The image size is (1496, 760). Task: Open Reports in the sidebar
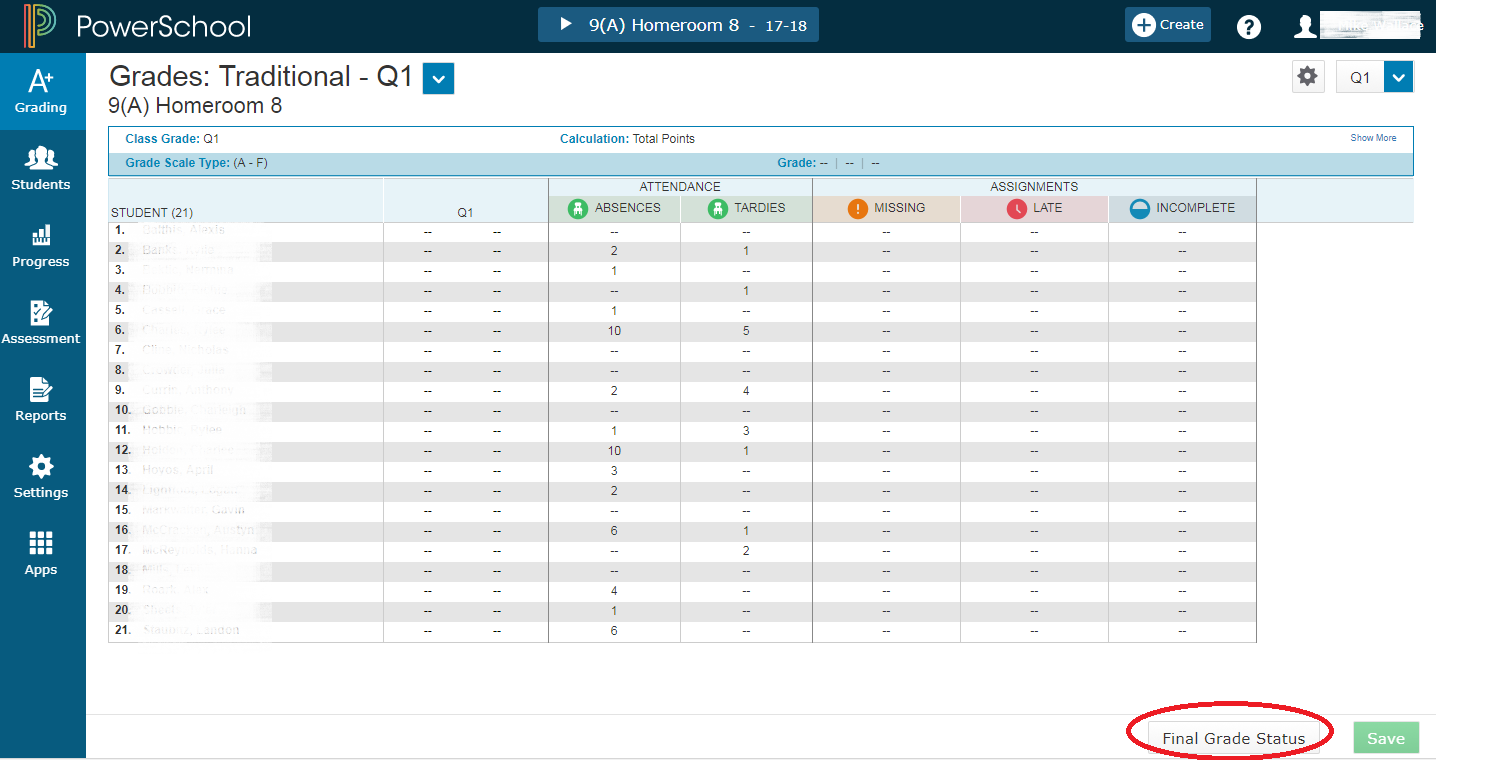(41, 399)
